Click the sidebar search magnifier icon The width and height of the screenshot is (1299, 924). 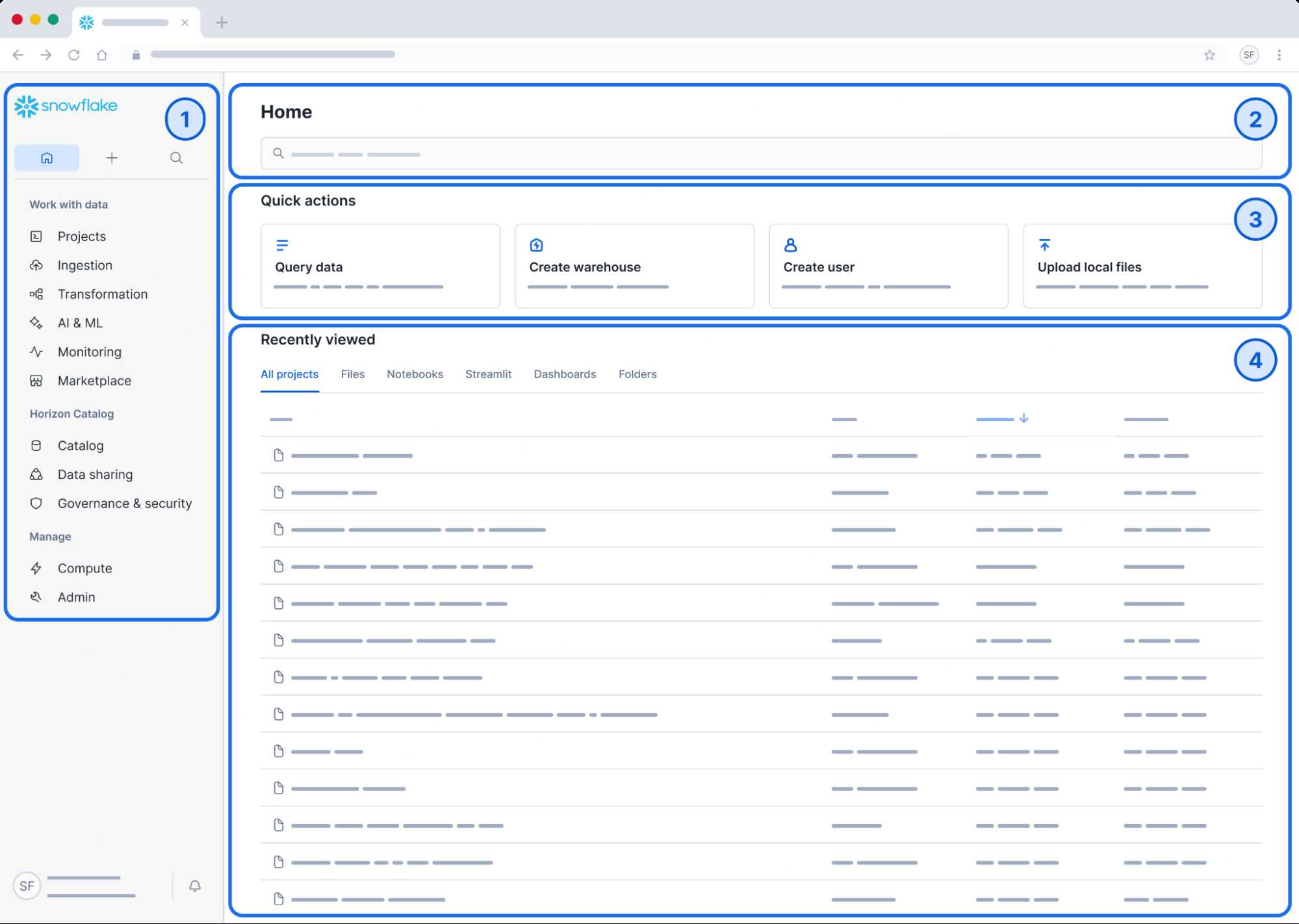(x=176, y=158)
